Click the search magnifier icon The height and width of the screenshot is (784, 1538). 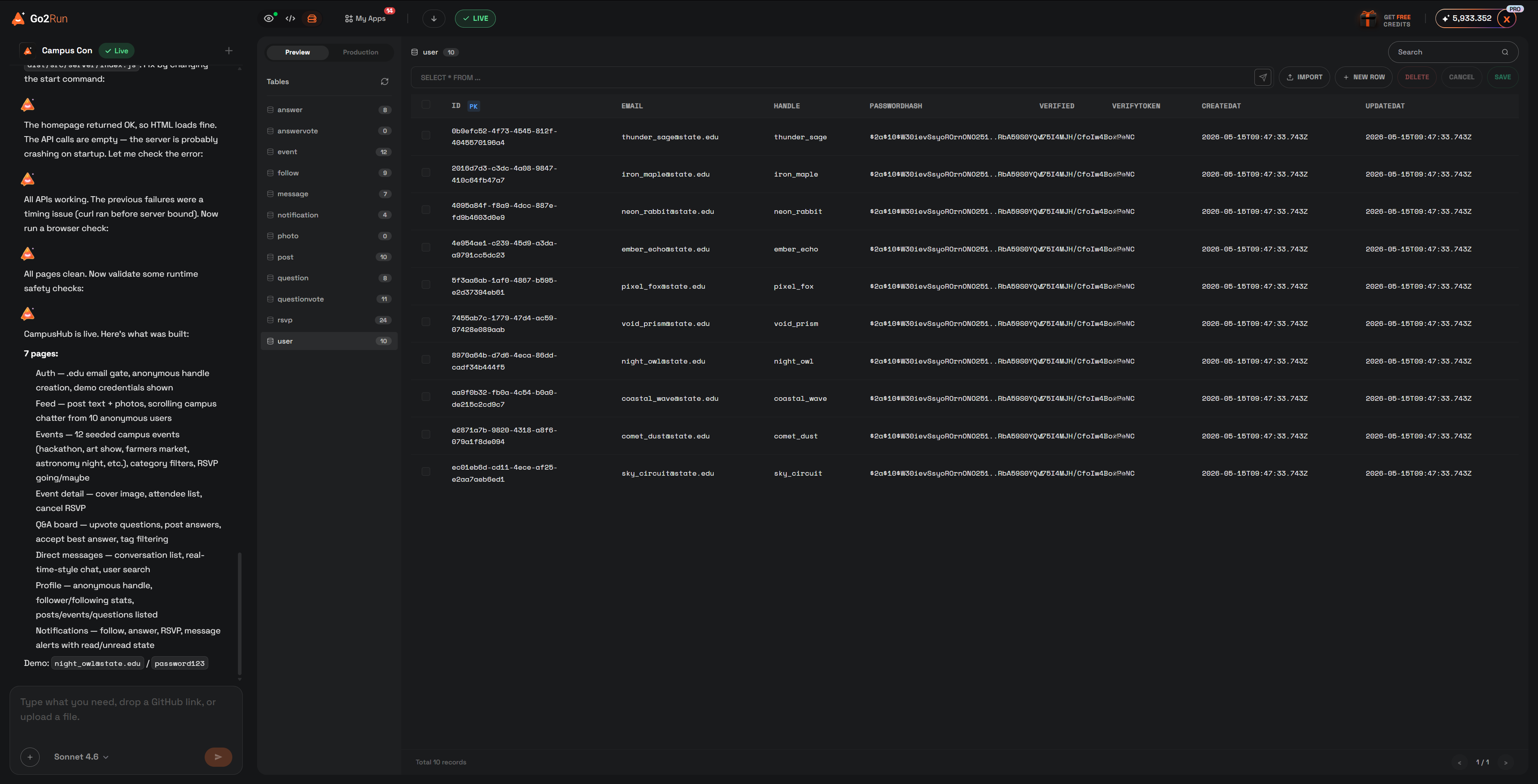(x=1505, y=52)
